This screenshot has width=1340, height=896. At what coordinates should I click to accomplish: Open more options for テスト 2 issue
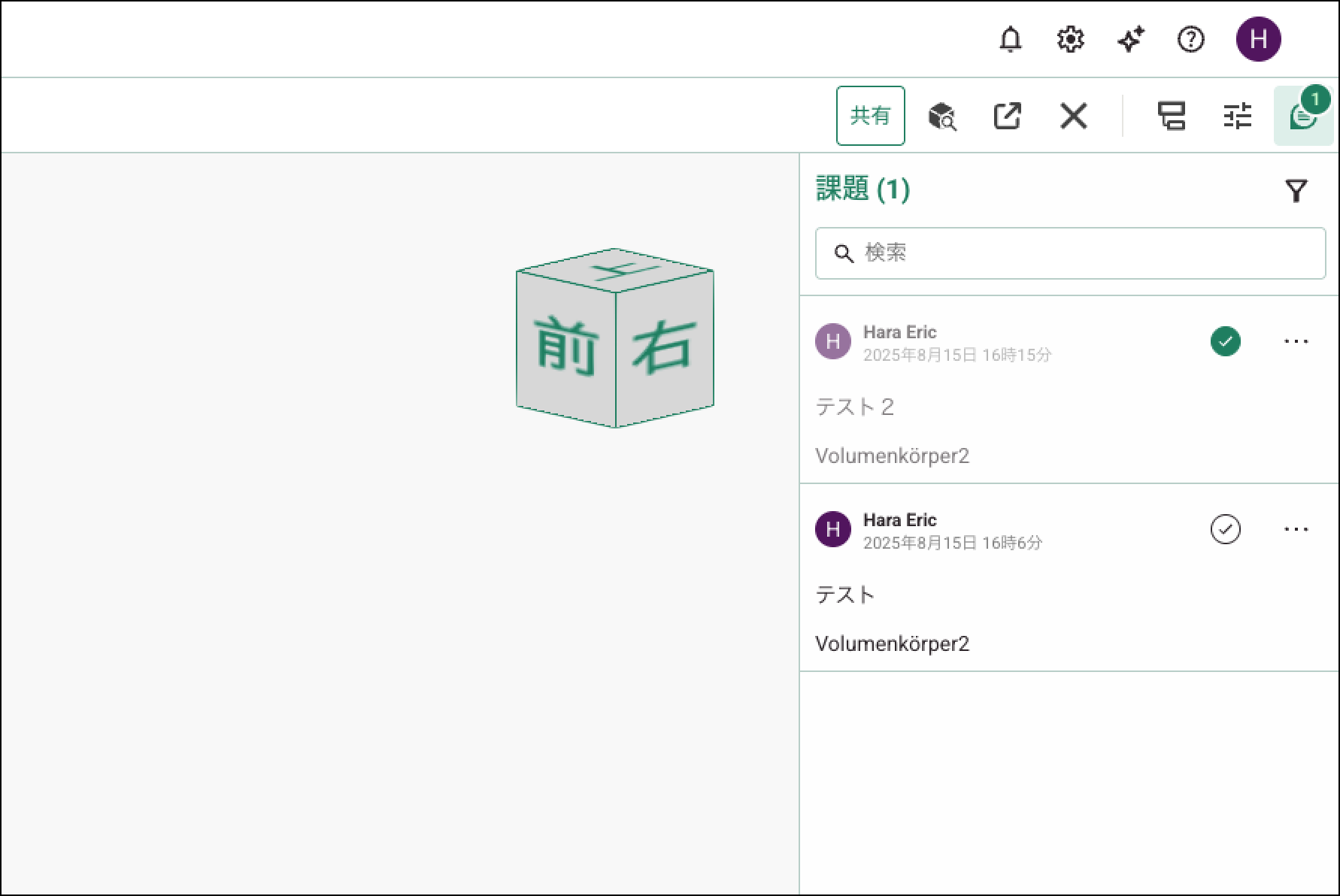point(1296,341)
